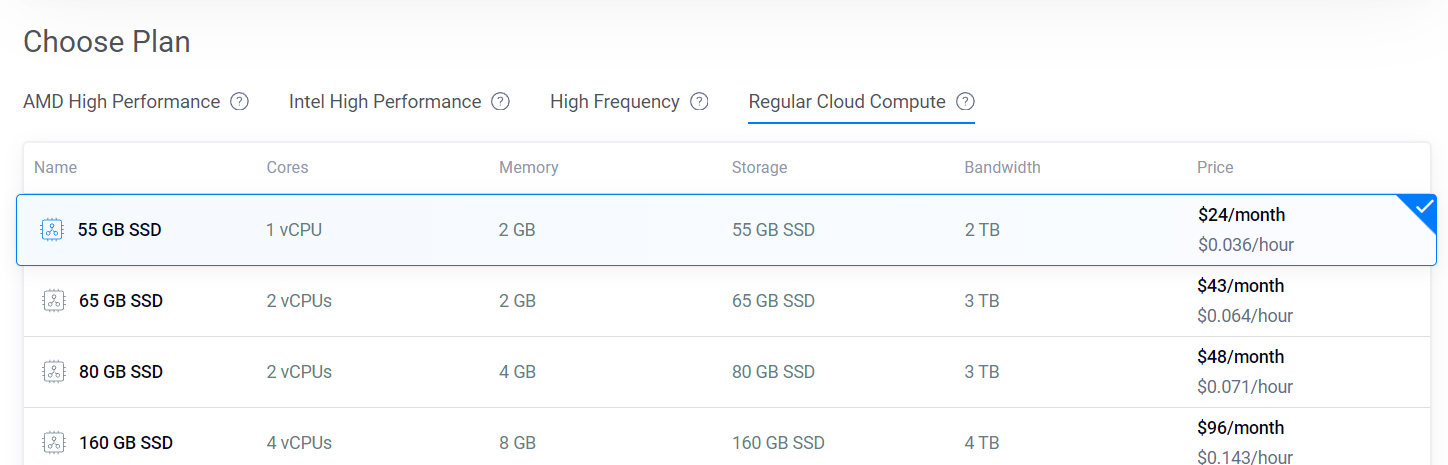This screenshot has height=465, width=1448.
Task: Switch to High Frequency tab
Action: click(x=615, y=102)
